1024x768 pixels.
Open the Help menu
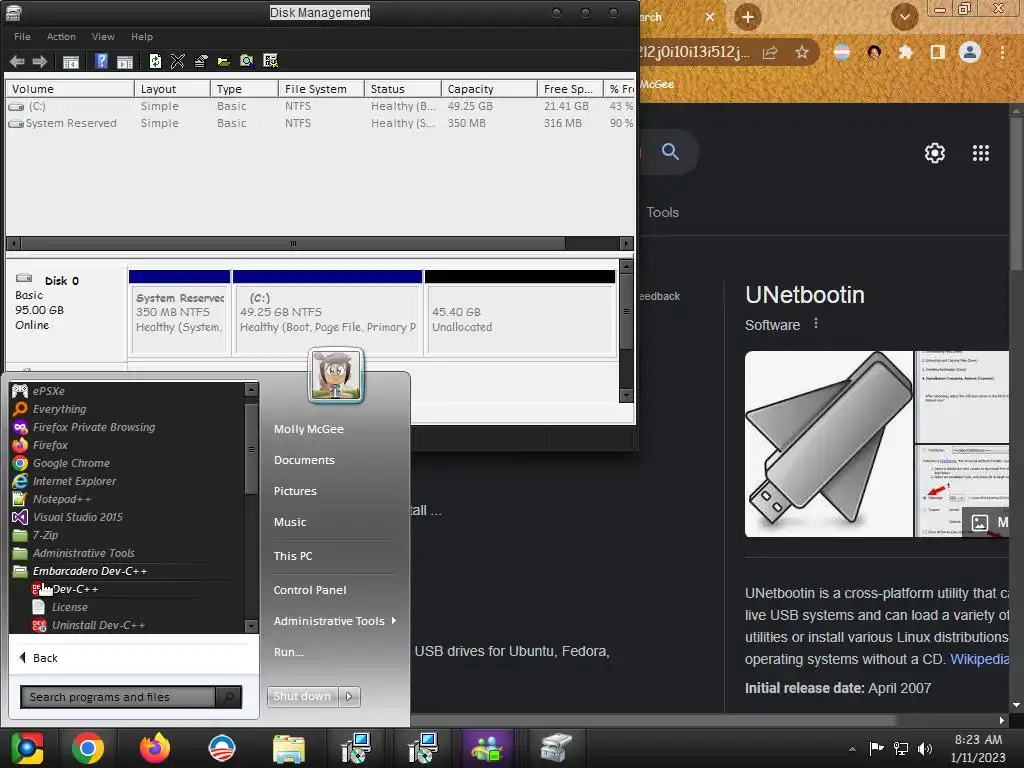142,37
